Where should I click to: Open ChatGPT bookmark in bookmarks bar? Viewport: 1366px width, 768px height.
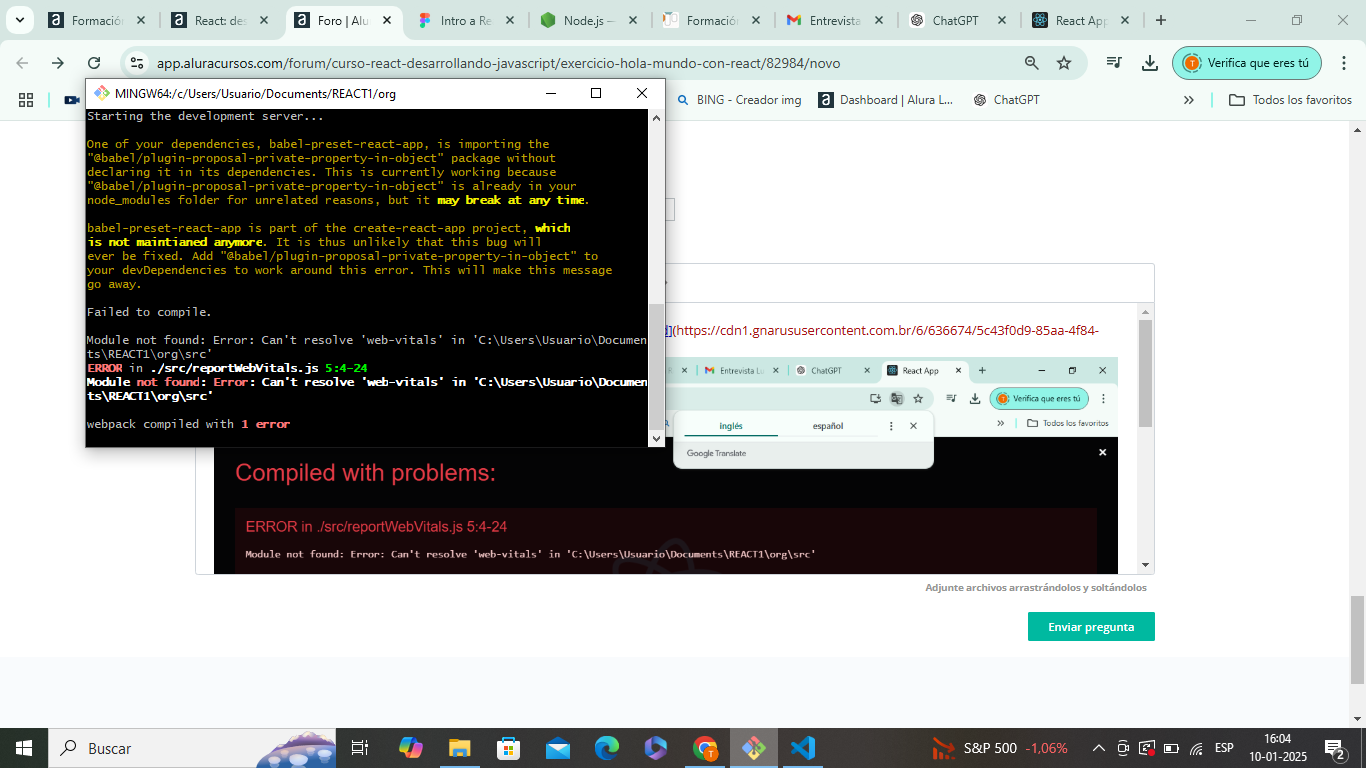click(1005, 100)
